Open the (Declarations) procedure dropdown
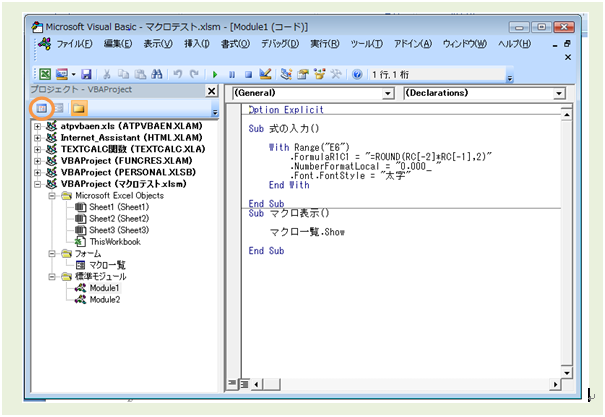Viewport: 605px width, 417px height. tap(558, 93)
